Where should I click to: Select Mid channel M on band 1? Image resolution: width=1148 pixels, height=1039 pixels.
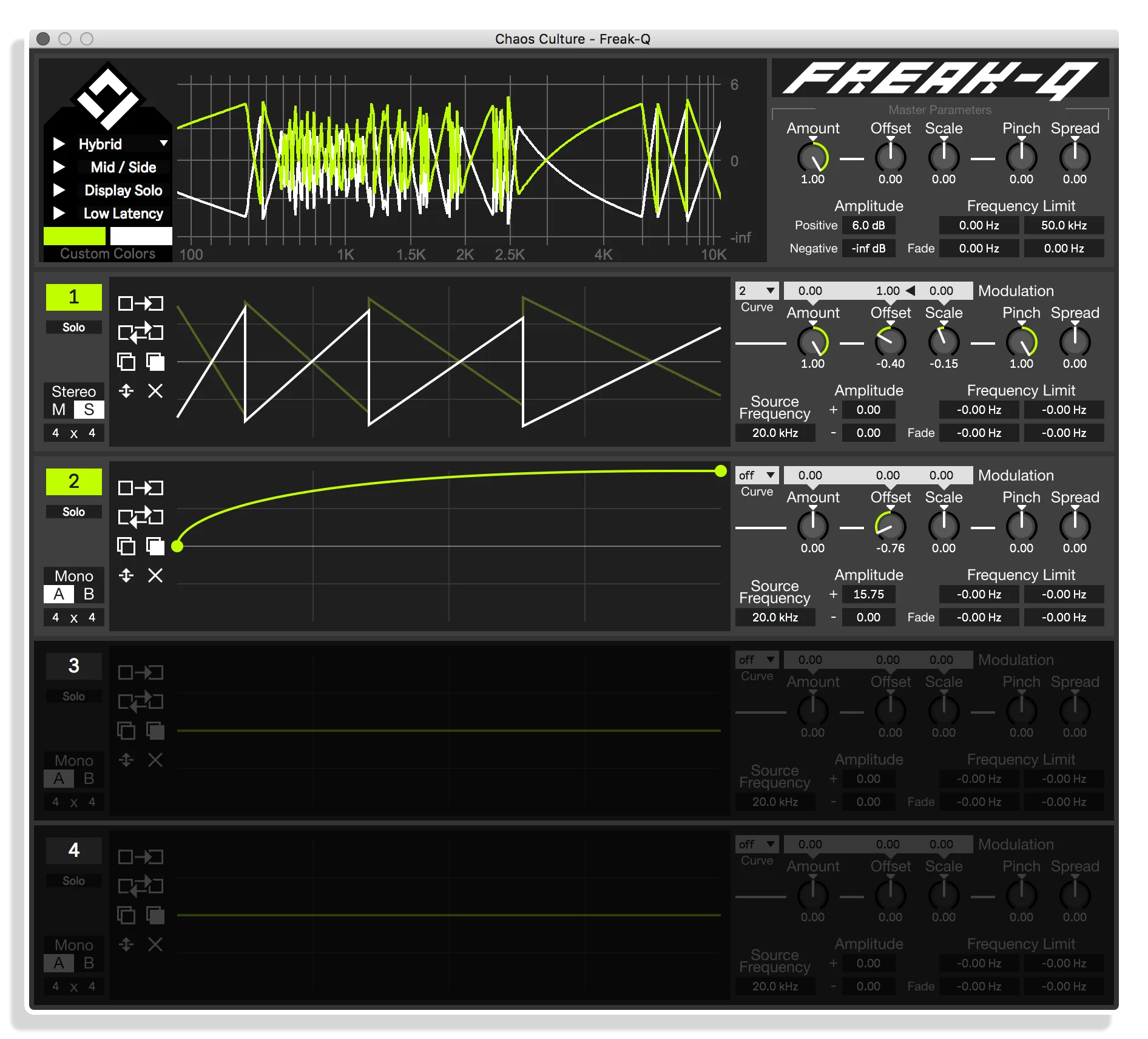pos(59,410)
